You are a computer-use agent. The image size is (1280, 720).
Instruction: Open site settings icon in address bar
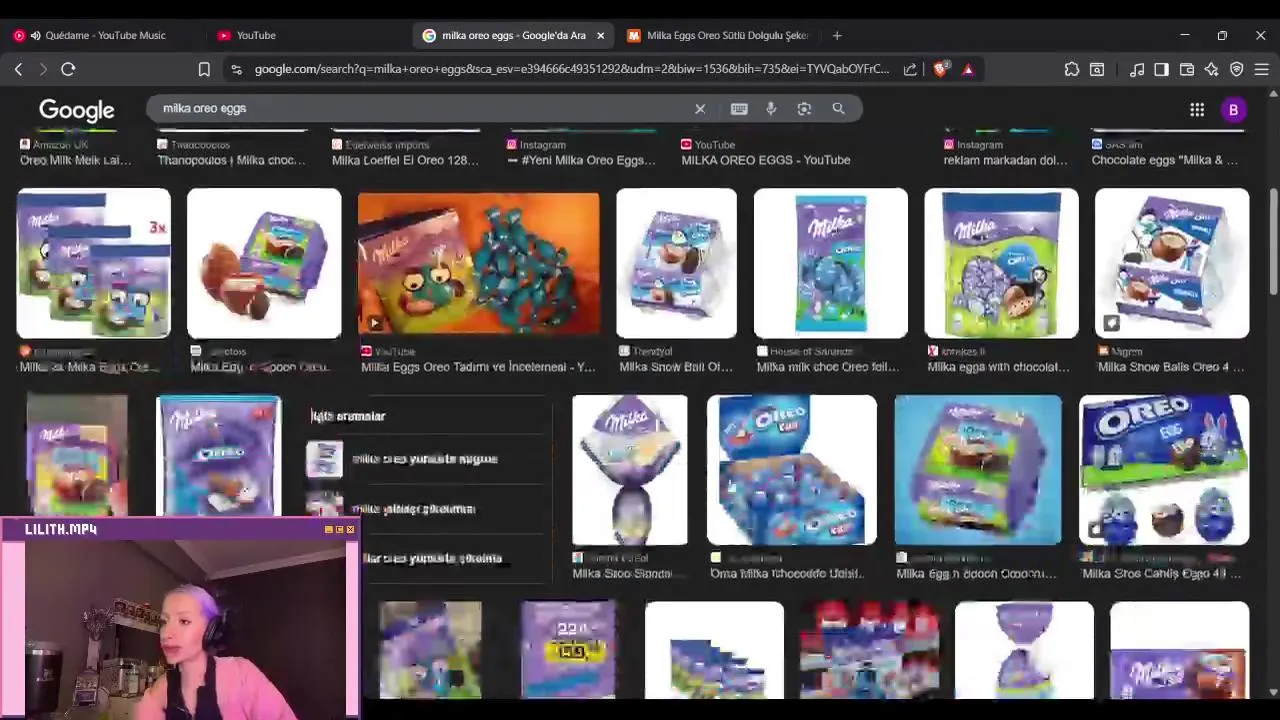click(x=236, y=69)
